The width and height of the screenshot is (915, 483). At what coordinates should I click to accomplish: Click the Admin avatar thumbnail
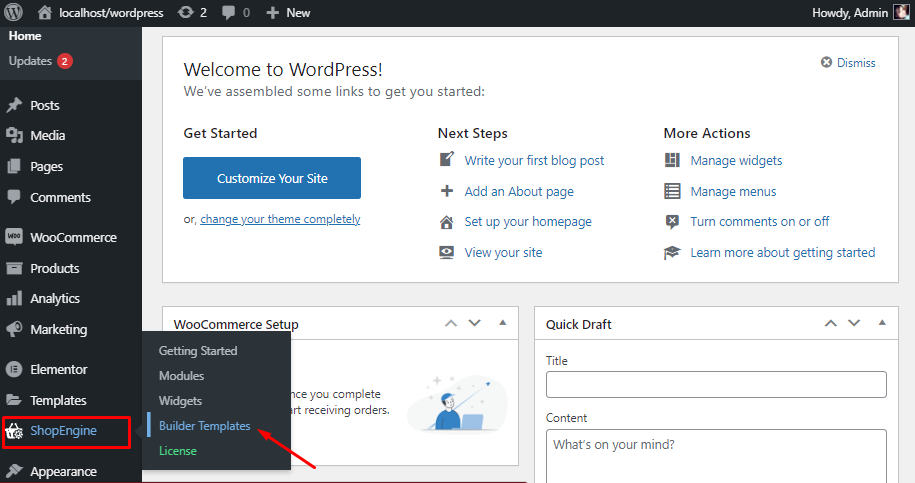pyautogui.click(x=901, y=13)
